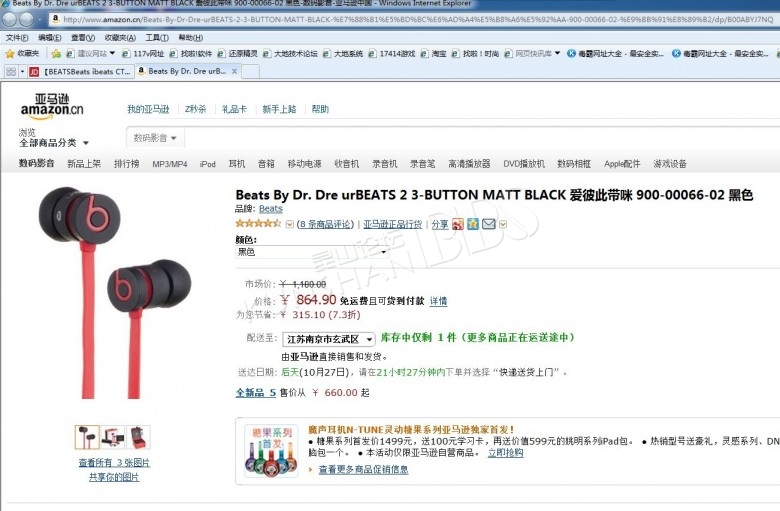This screenshot has width=780, height=511.
Task: Click the Amazon search input field
Action: (482, 138)
